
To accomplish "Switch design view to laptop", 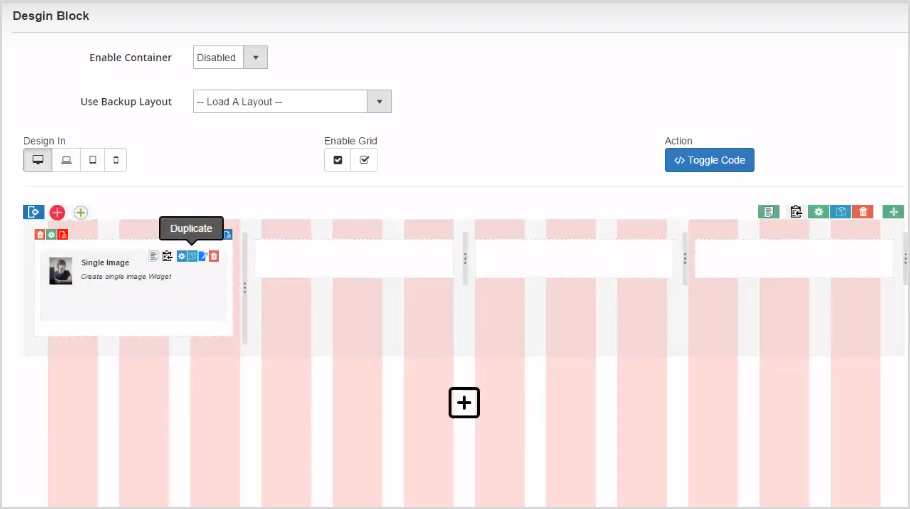I will click(x=66, y=160).
